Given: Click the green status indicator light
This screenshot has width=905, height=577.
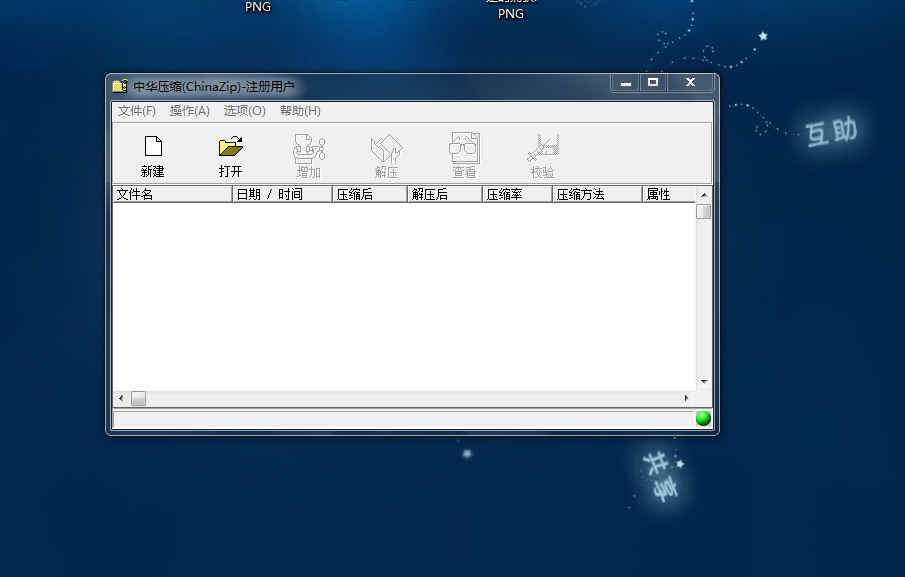Looking at the screenshot, I should click(x=703, y=418).
